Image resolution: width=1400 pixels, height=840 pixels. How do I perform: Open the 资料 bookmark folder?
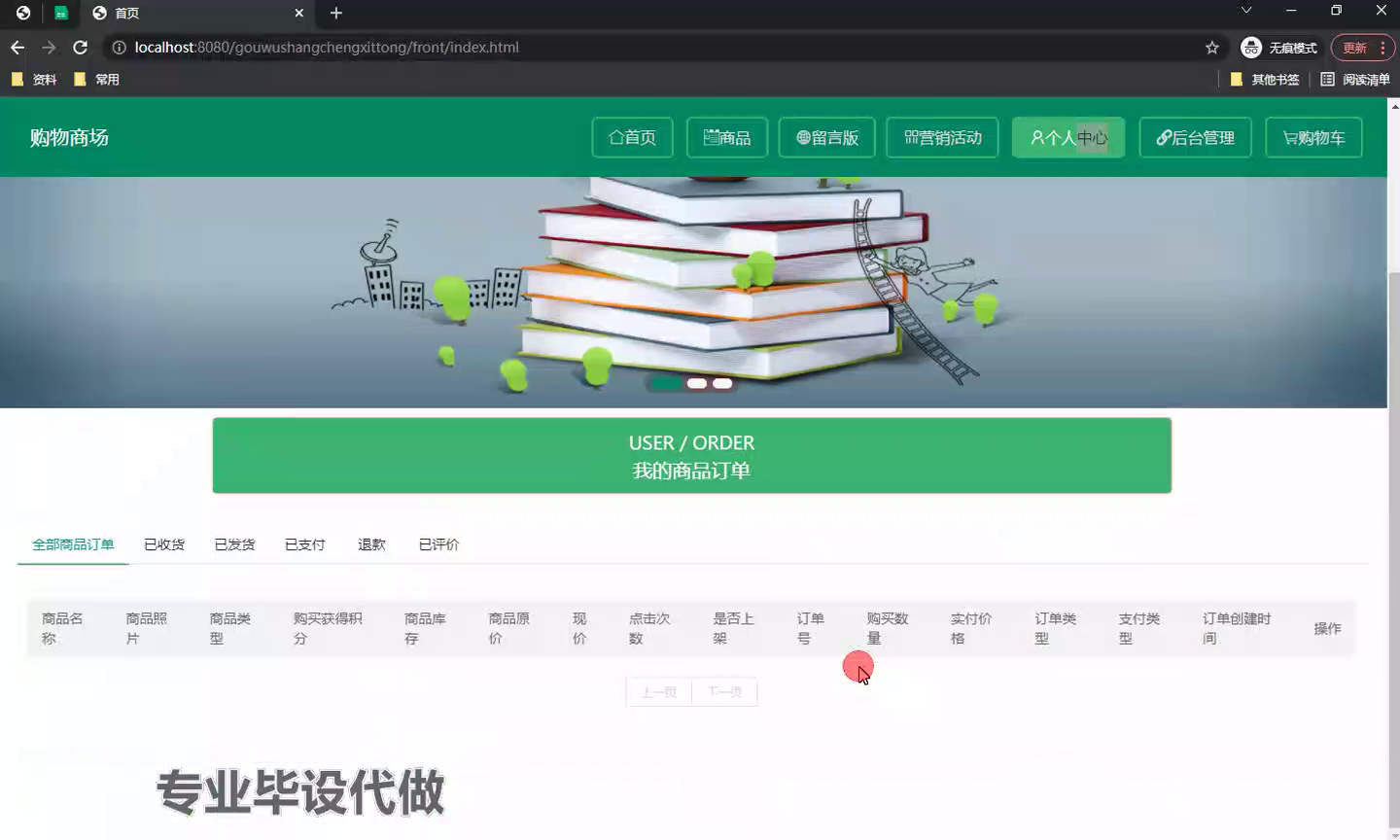(x=34, y=80)
